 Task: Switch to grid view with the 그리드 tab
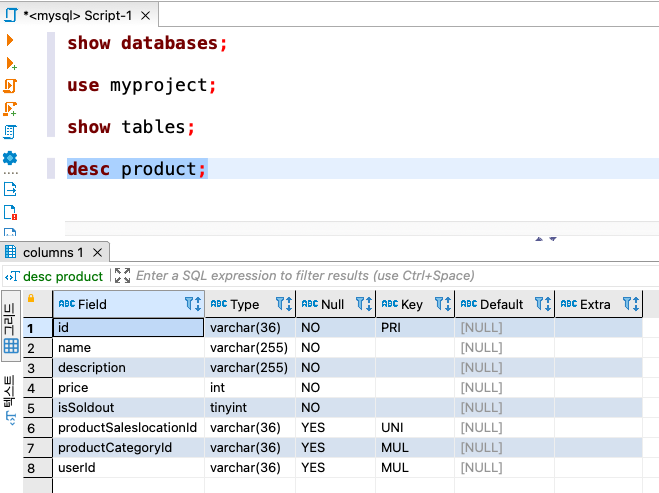(x=11, y=327)
